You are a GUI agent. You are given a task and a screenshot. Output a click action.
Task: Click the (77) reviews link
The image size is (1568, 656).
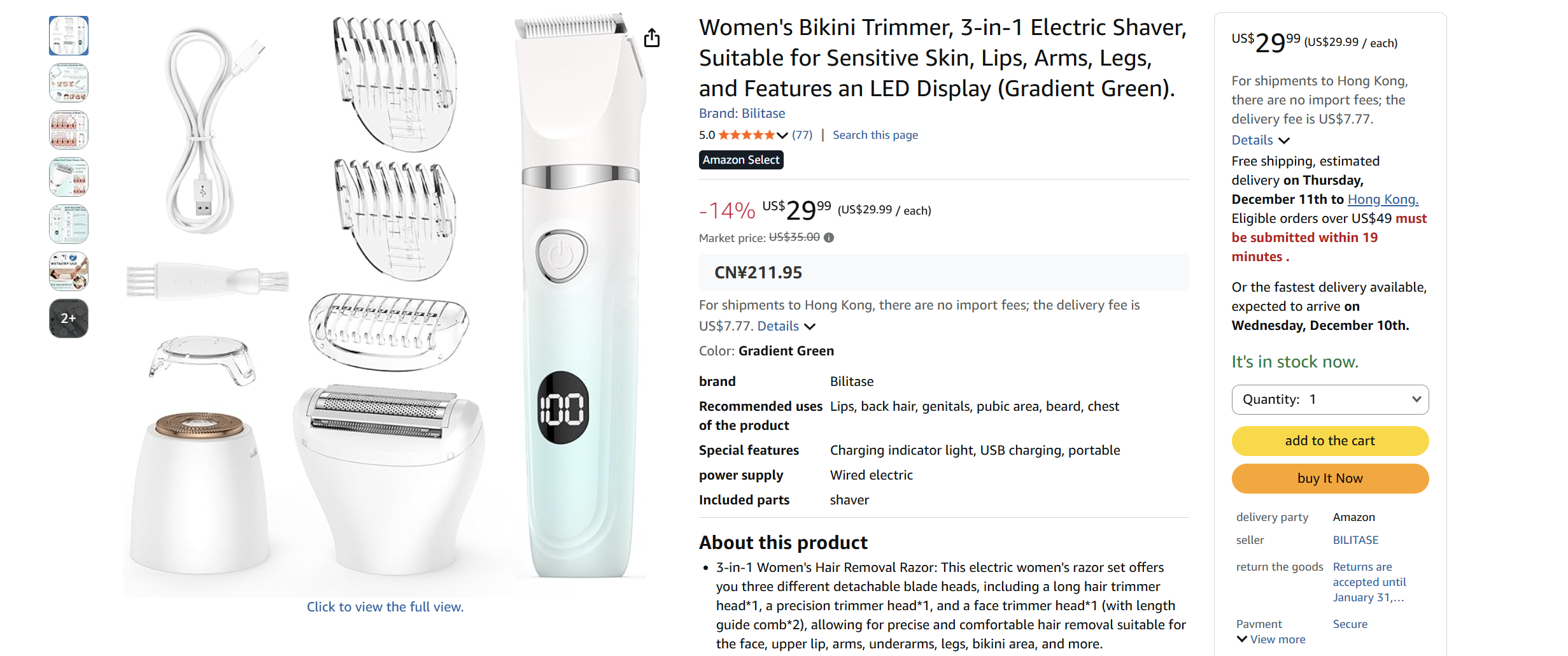(802, 134)
